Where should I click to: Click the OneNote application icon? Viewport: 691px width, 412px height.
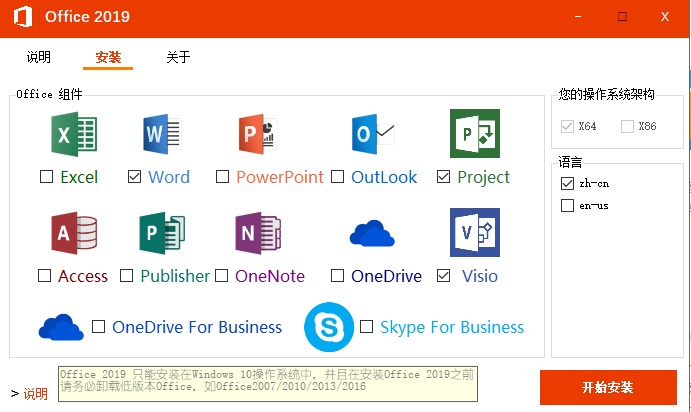coord(258,233)
